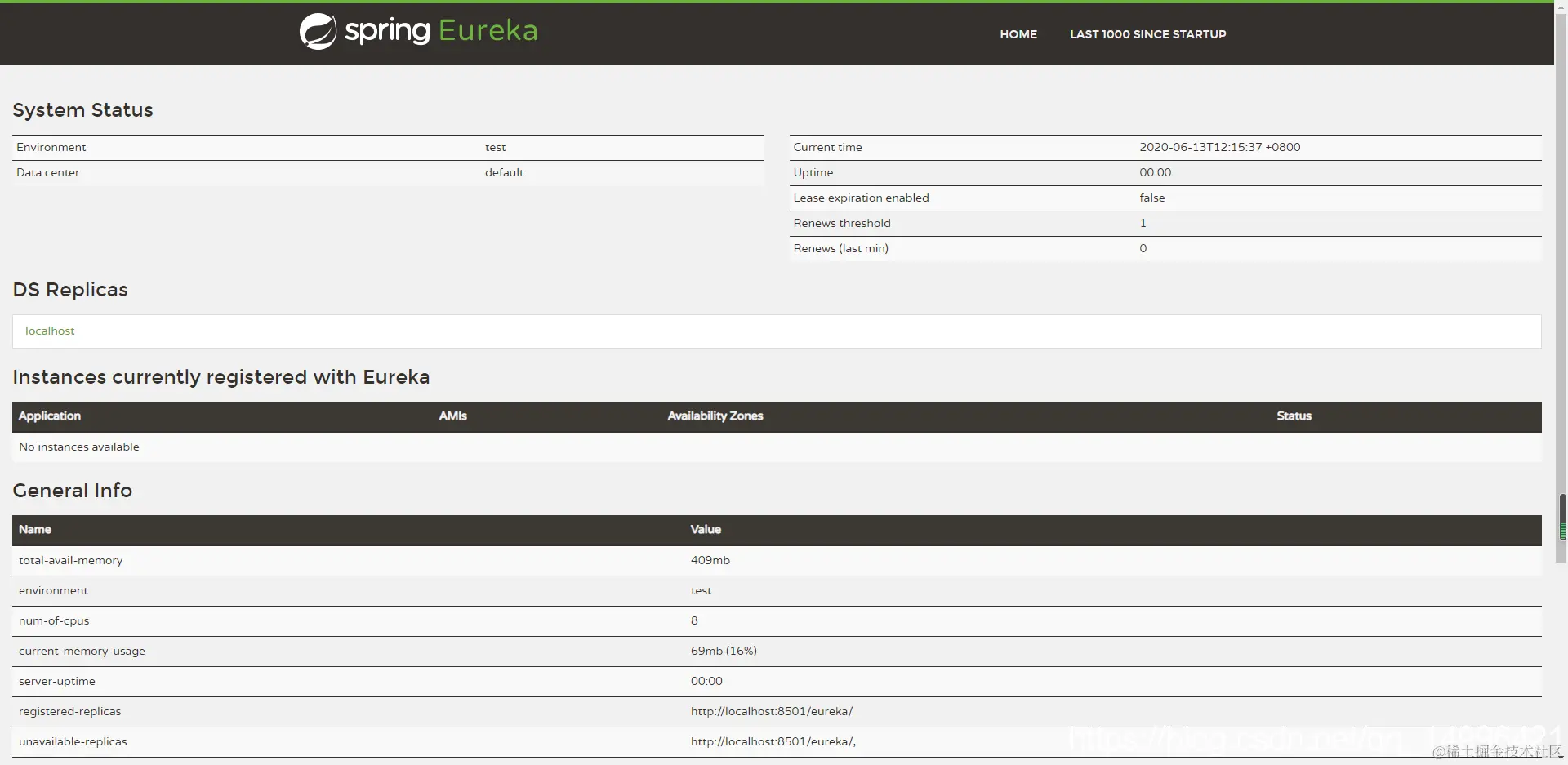The height and width of the screenshot is (765, 1568).
Task: Select the 69mb (16%) usage value
Action: [724, 651]
